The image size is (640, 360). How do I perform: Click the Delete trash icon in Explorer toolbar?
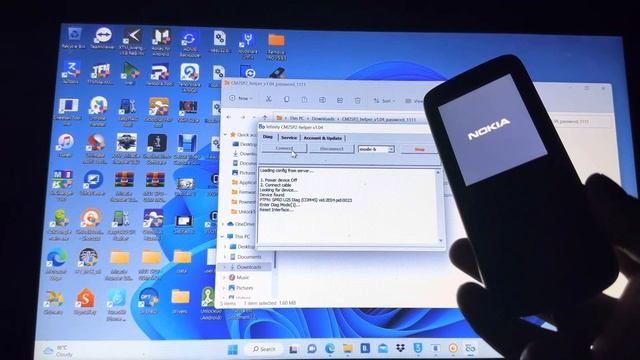pyautogui.click(x=358, y=100)
